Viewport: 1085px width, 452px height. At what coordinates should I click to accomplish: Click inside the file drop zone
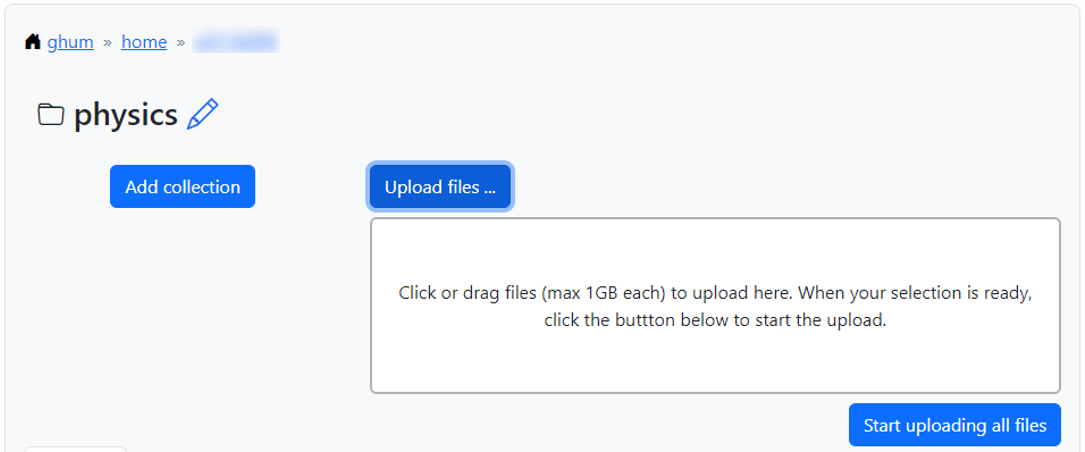(x=715, y=306)
